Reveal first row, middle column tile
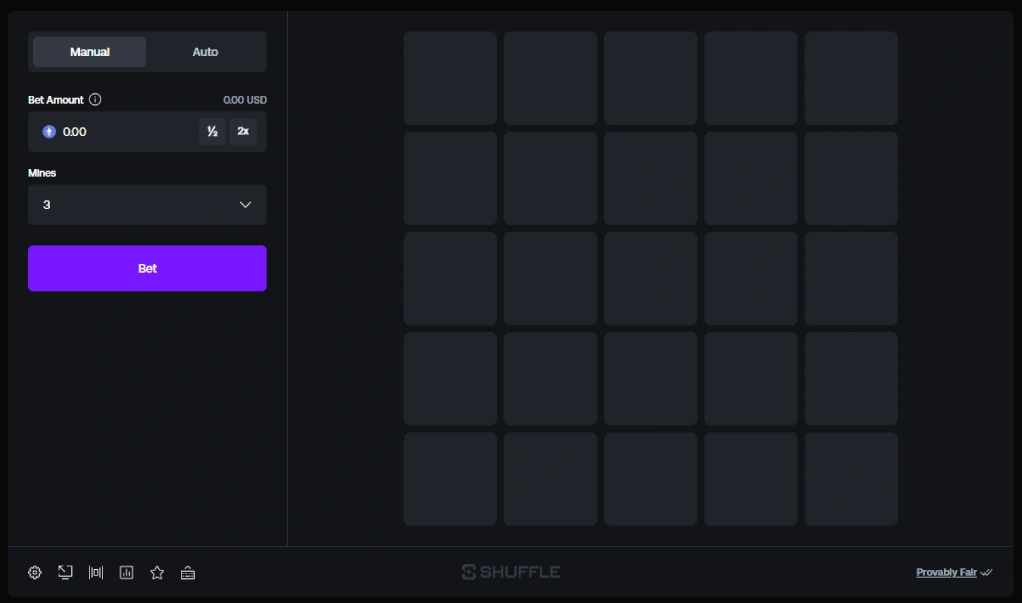The image size is (1022, 603). (650, 78)
